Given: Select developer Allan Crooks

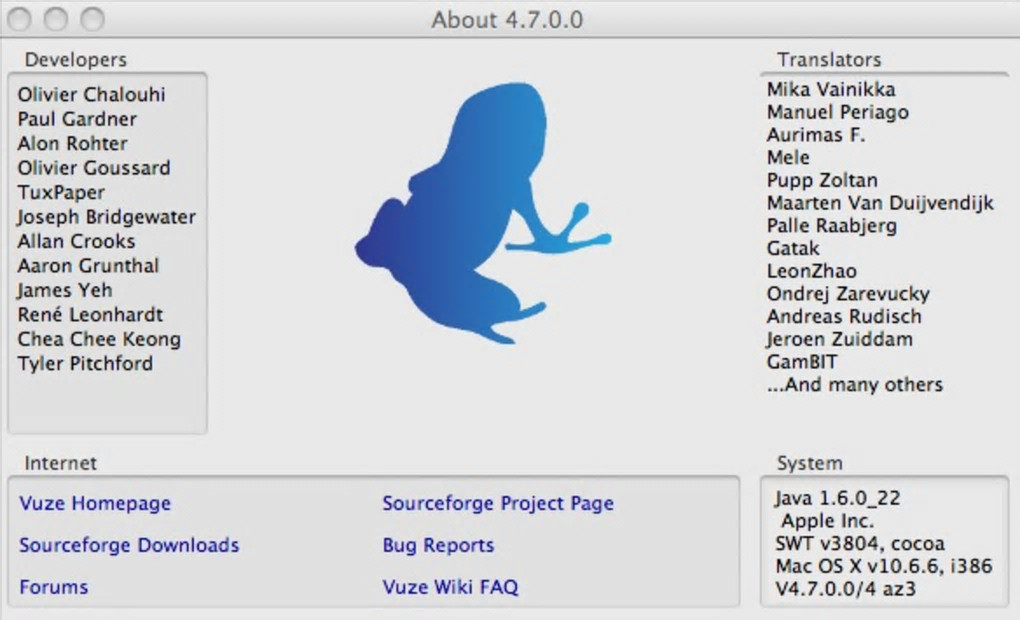Looking at the screenshot, I should (x=76, y=241).
